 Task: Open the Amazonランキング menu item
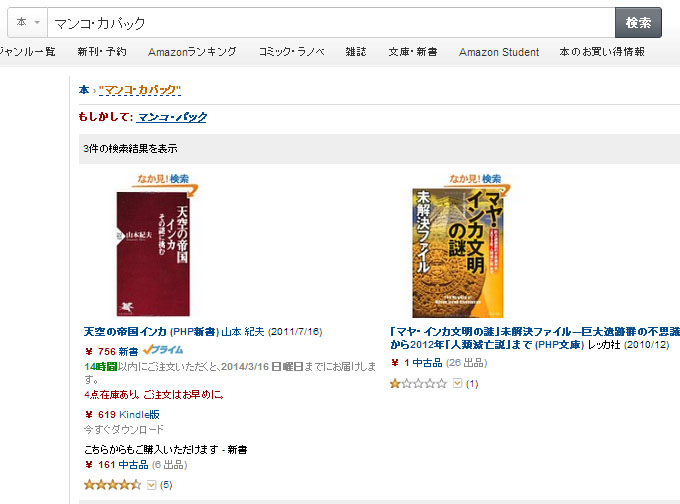click(x=192, y=52)
